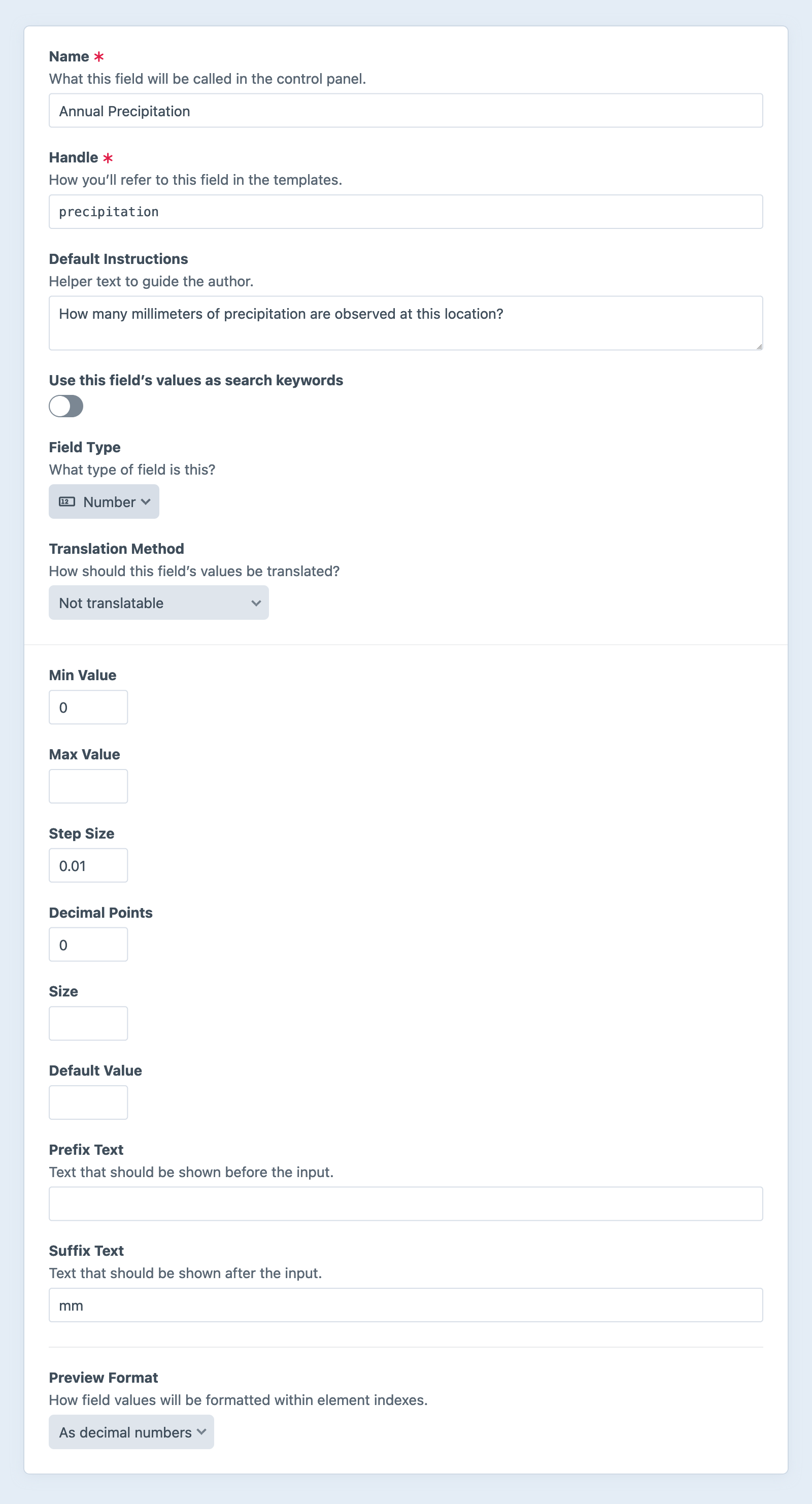Select the empty Max Value input
The height and width of the screenshot is (1504, 812).
(88, 786)
